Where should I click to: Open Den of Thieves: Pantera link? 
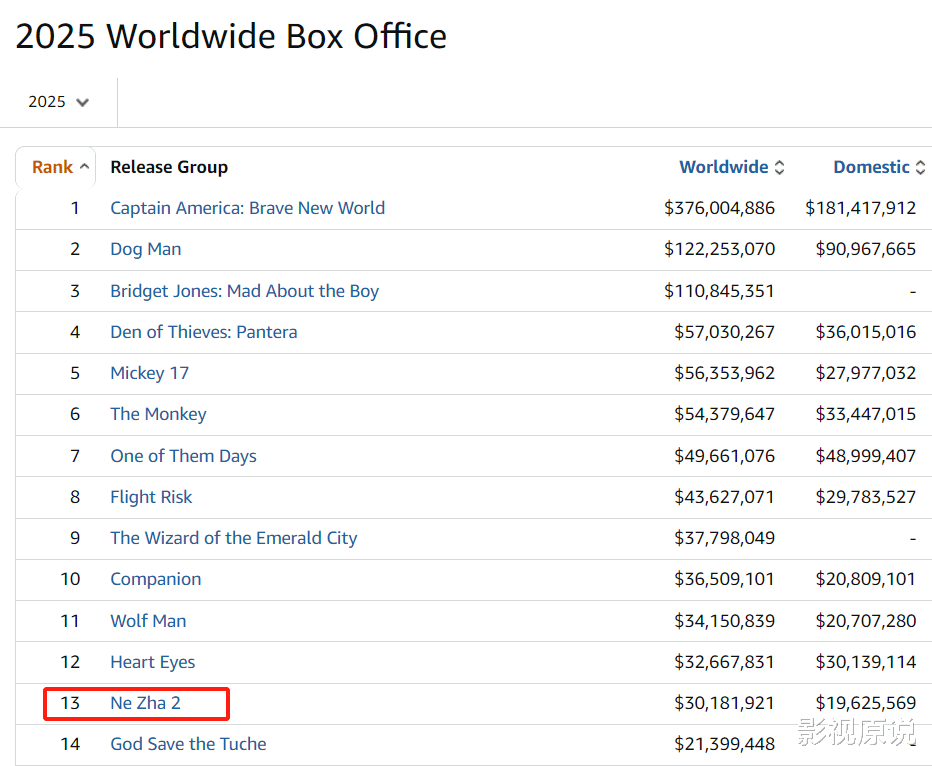coord(203,332)
